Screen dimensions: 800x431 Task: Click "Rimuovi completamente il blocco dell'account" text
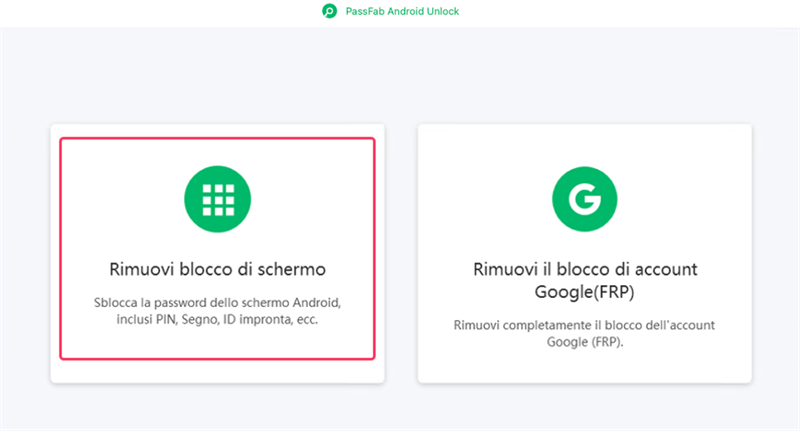(584, 326)
